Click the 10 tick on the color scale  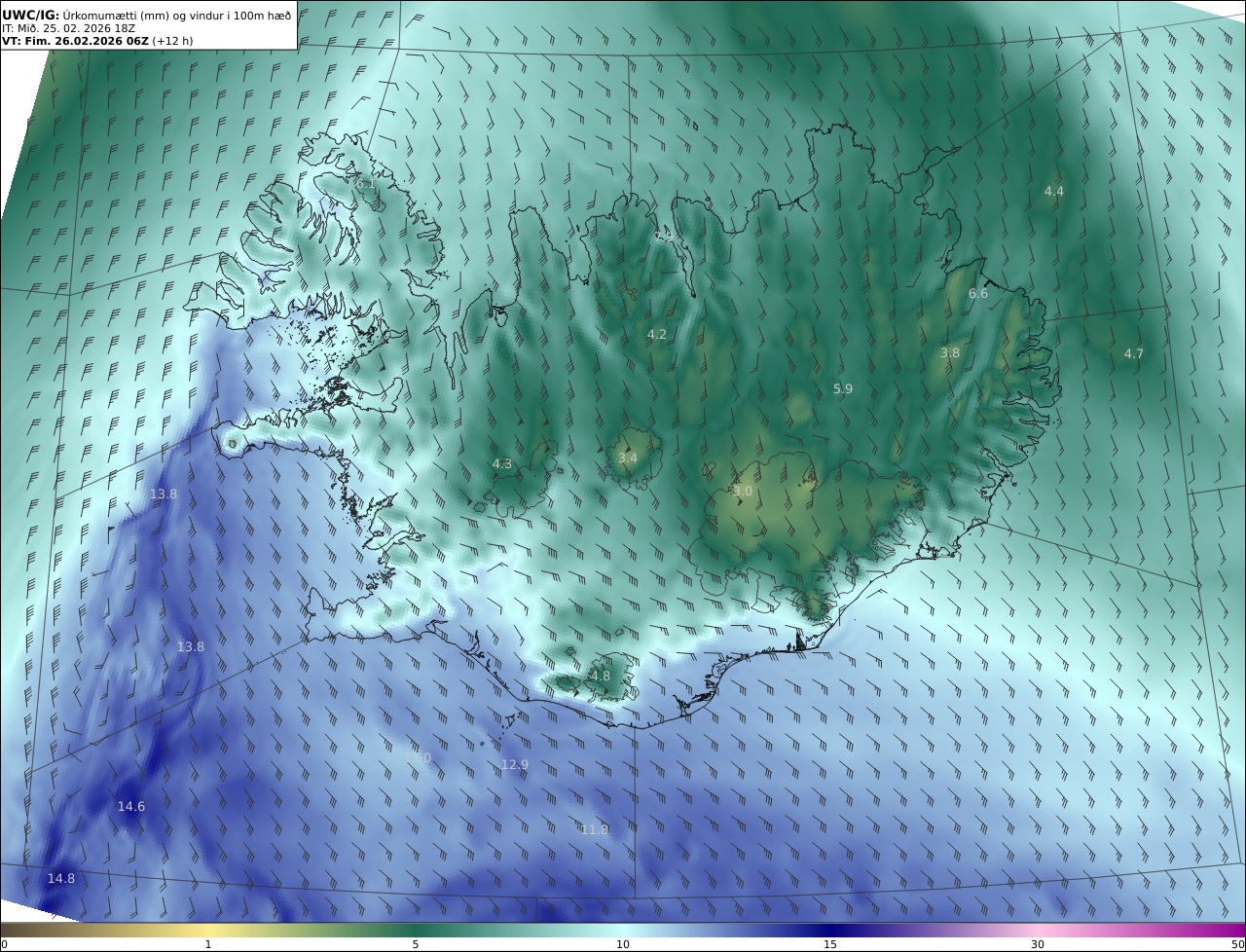(x=623, y=944)
